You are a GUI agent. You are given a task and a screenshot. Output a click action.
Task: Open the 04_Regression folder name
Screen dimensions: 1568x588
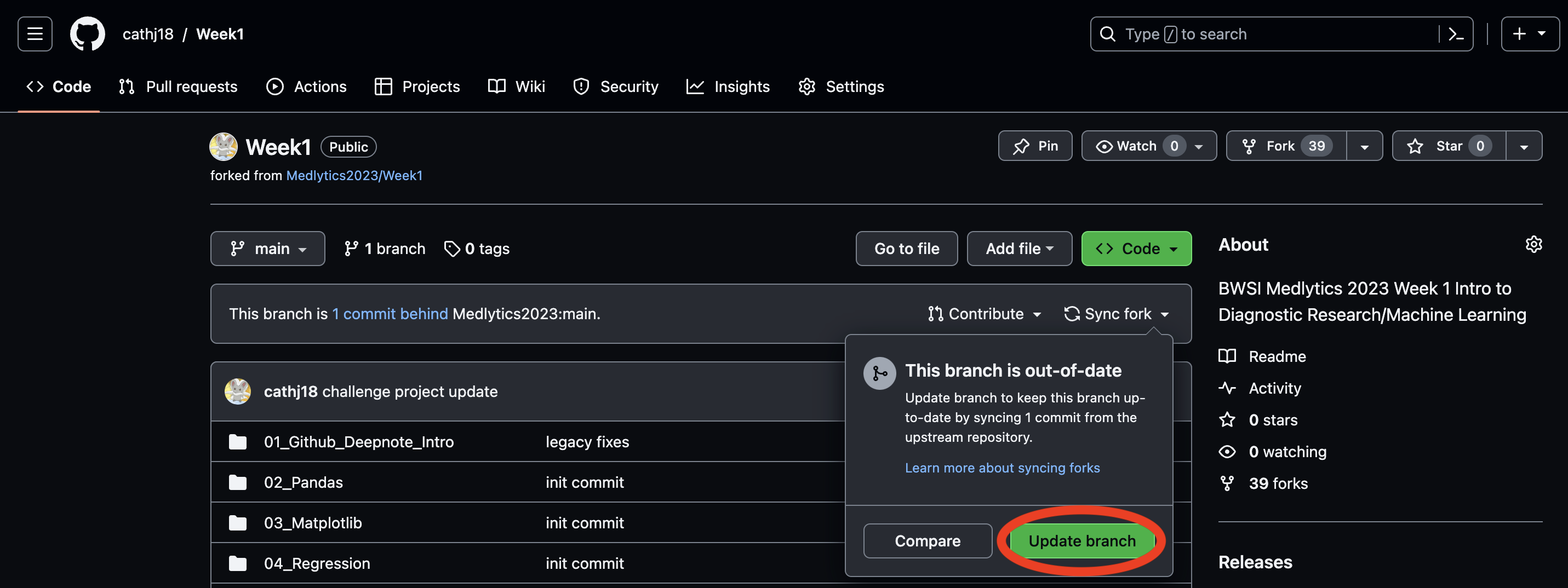(x=317, y=563)
